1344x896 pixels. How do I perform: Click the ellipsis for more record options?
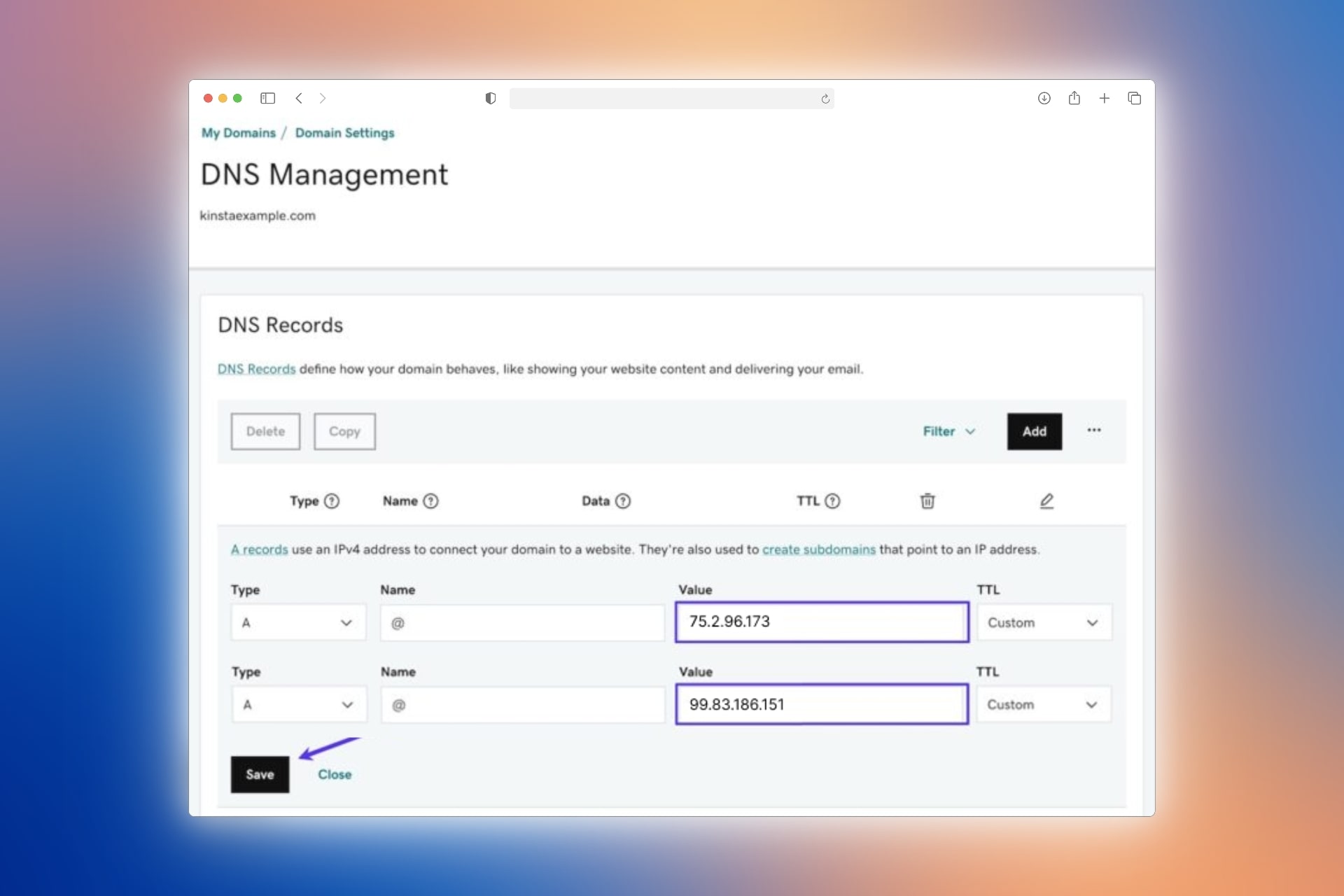click(x=1094, y=430)
